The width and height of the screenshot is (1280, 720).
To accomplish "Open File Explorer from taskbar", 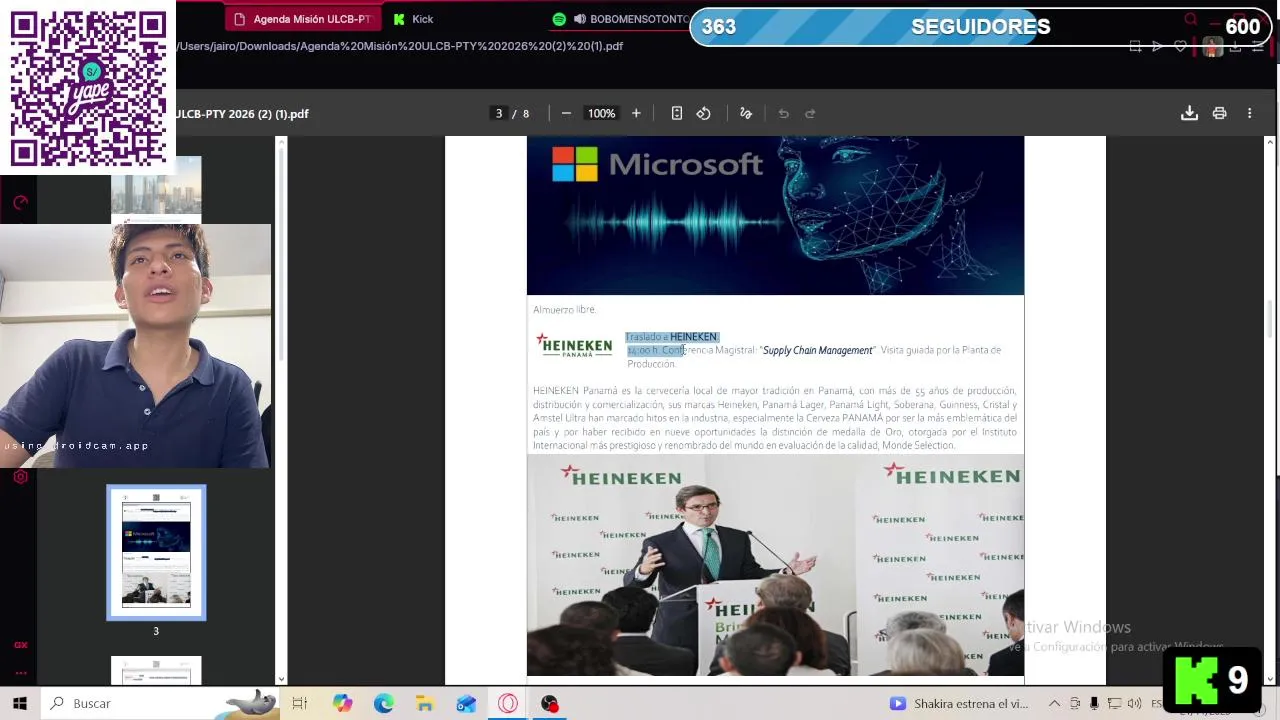I will coord(425,703).
